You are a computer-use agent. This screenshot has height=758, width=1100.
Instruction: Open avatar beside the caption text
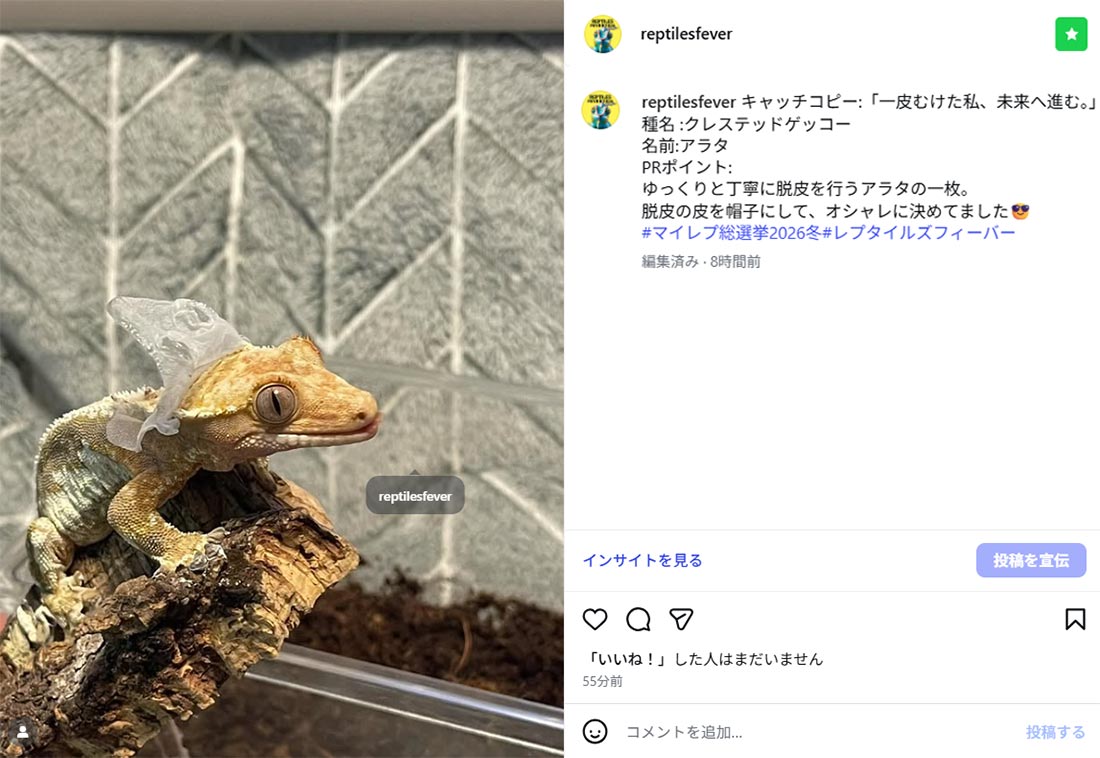click(x=601, y=110)
